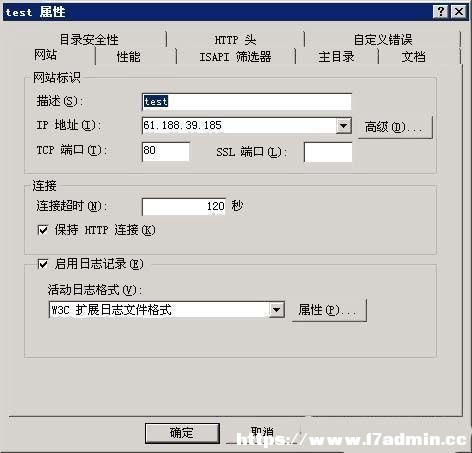Click the empty SSL 端口 field

(x=328, y=152)
